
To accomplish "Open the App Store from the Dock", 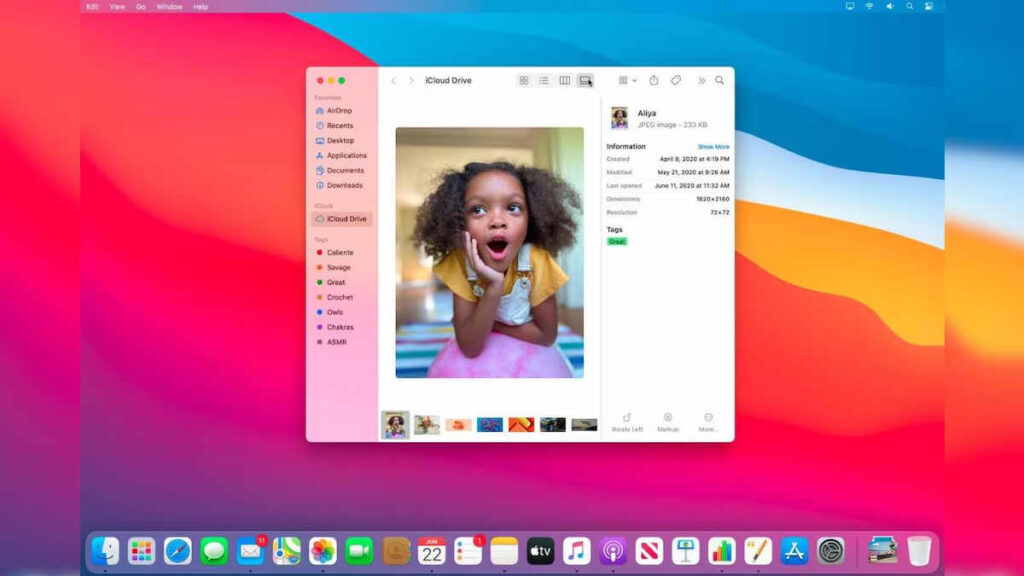I will (x=794, y=551).
